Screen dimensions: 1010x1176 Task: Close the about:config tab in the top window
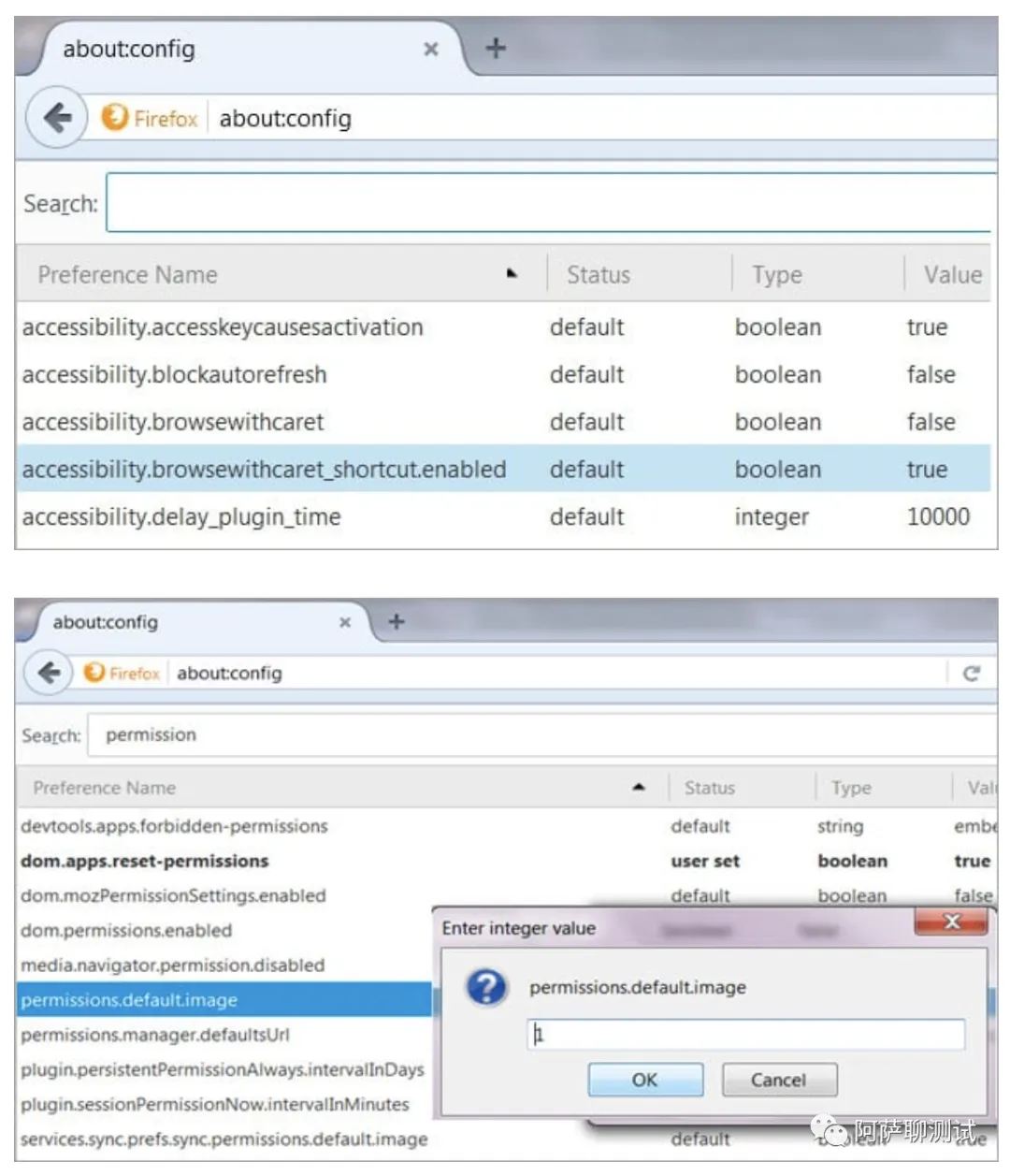point(431,49)
